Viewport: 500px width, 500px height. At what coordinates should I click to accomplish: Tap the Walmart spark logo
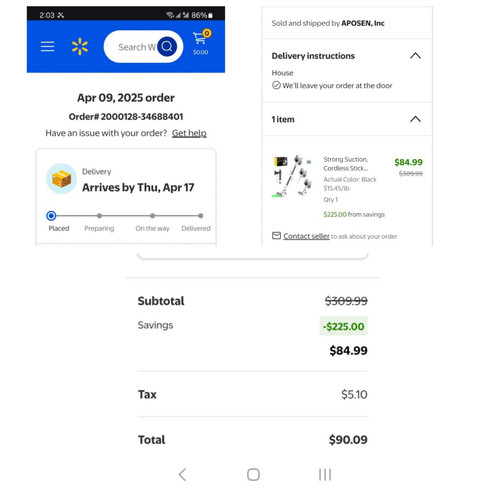click(x=80, y=47)
